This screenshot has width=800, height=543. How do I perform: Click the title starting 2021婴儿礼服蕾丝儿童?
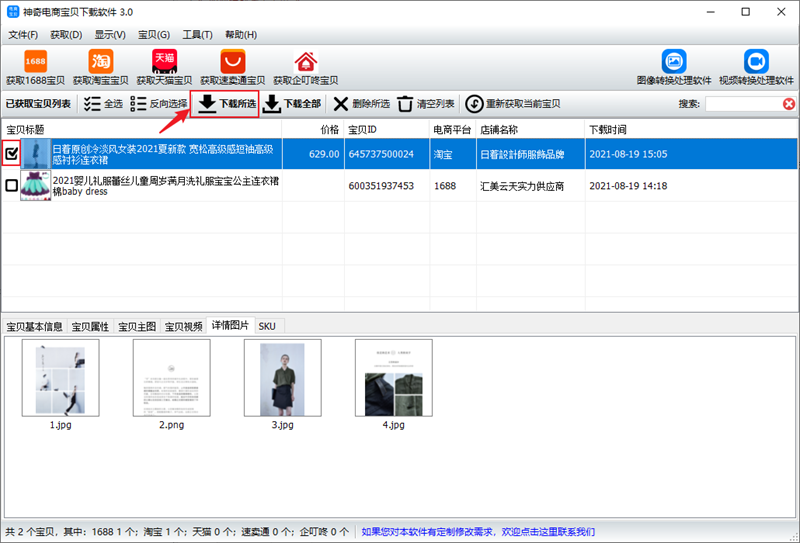pyautogui.click(x=166, y=186)
